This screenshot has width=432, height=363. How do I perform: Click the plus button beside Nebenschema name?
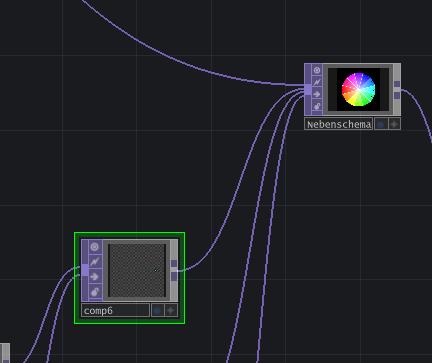394,124
